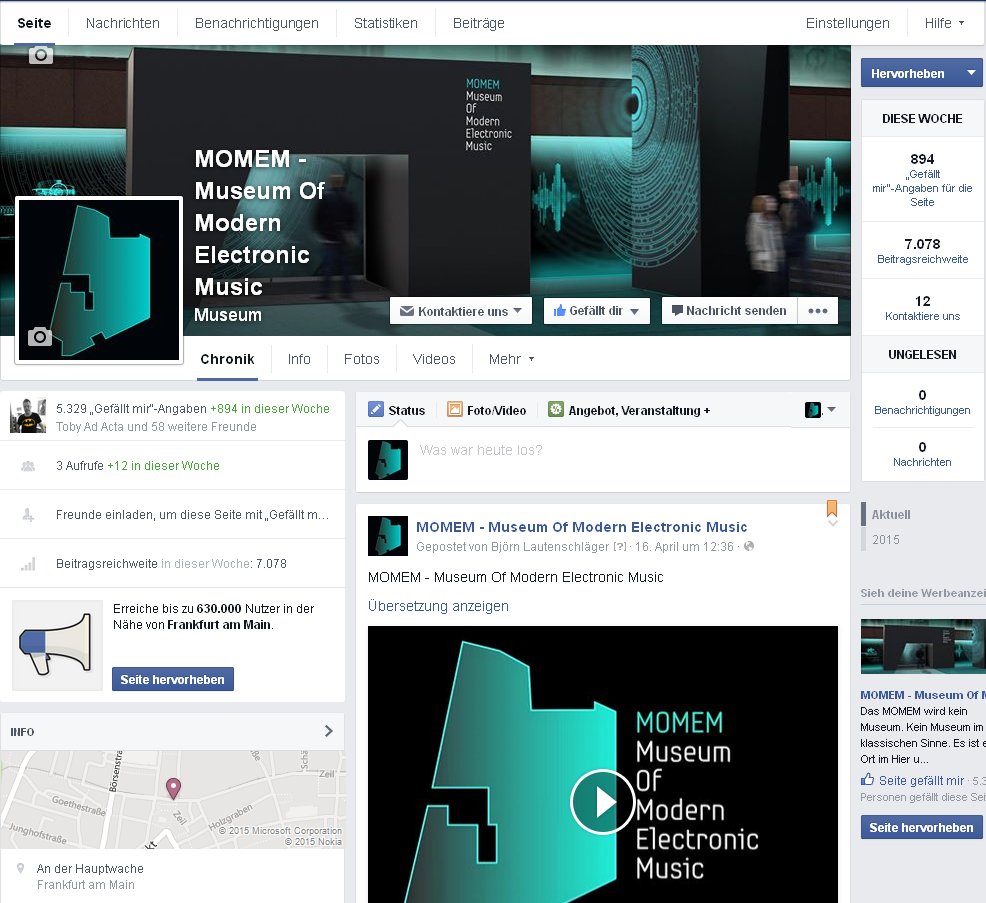Viewport: 986px width, 903px height.
Task: Click the profile picture camera icon
Action: (40, 336)
